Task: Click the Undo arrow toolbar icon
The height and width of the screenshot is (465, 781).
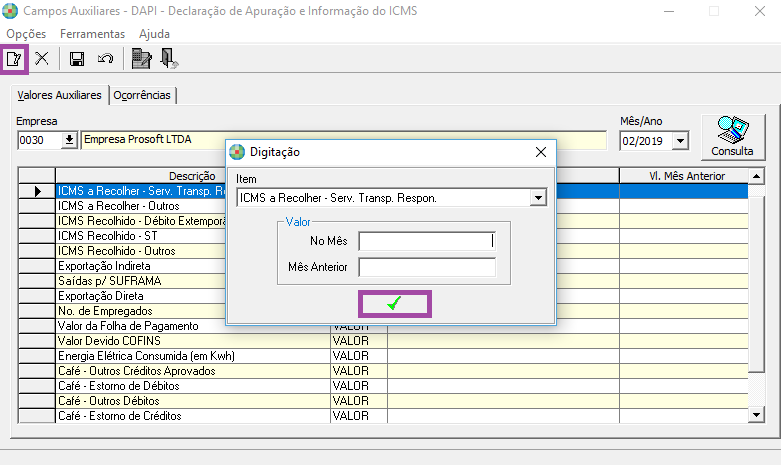Action: click(x=104, y=59)
